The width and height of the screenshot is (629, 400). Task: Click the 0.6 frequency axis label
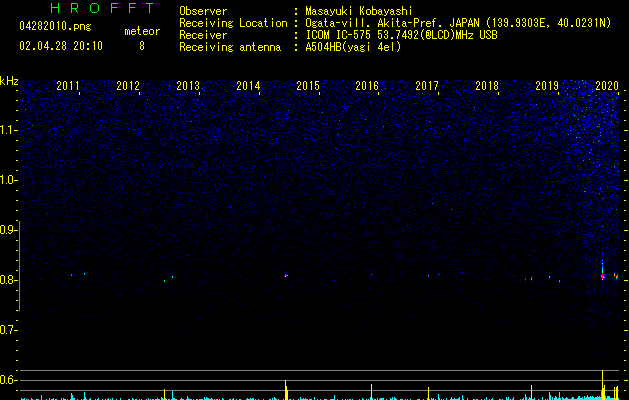click(8, 380)
